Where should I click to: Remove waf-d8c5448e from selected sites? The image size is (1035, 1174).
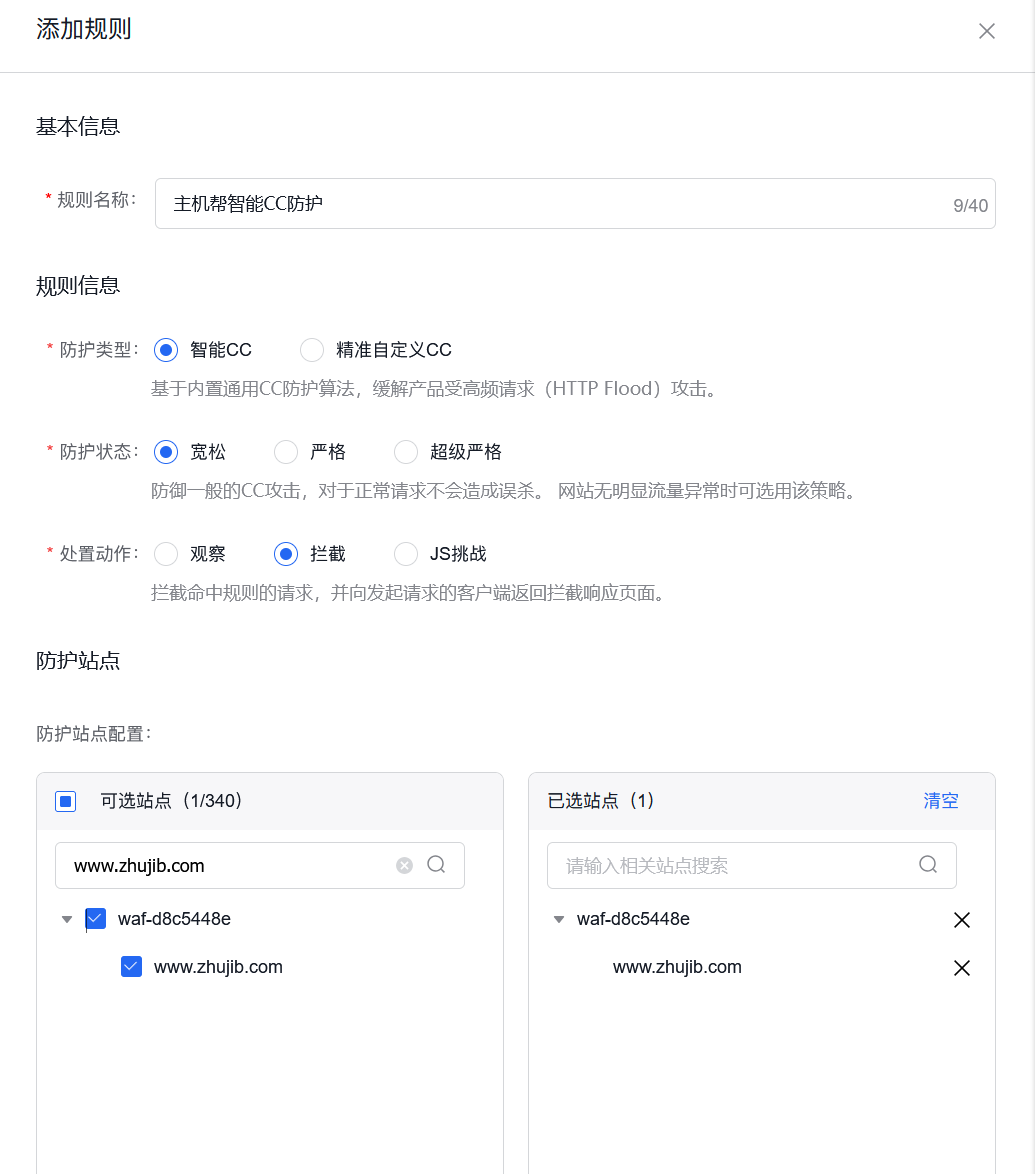click(962, 920)
